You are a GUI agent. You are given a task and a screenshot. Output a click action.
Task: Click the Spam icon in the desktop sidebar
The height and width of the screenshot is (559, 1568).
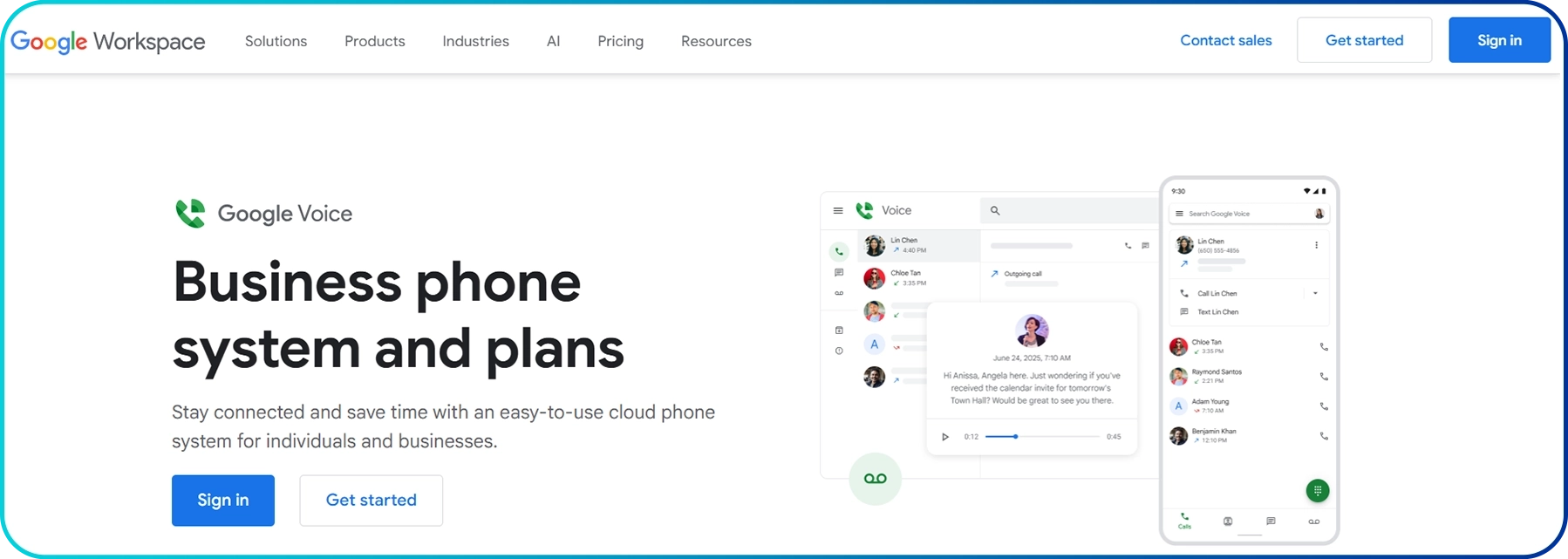(839, 351)
